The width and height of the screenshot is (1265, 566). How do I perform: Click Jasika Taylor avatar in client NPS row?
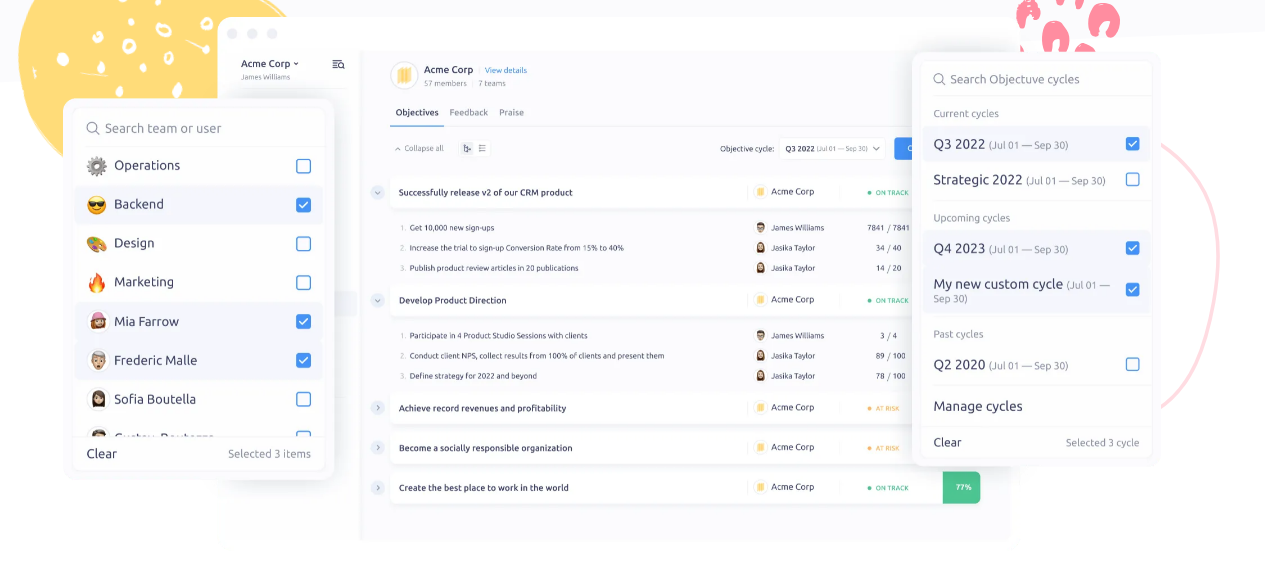coord(761,356)
